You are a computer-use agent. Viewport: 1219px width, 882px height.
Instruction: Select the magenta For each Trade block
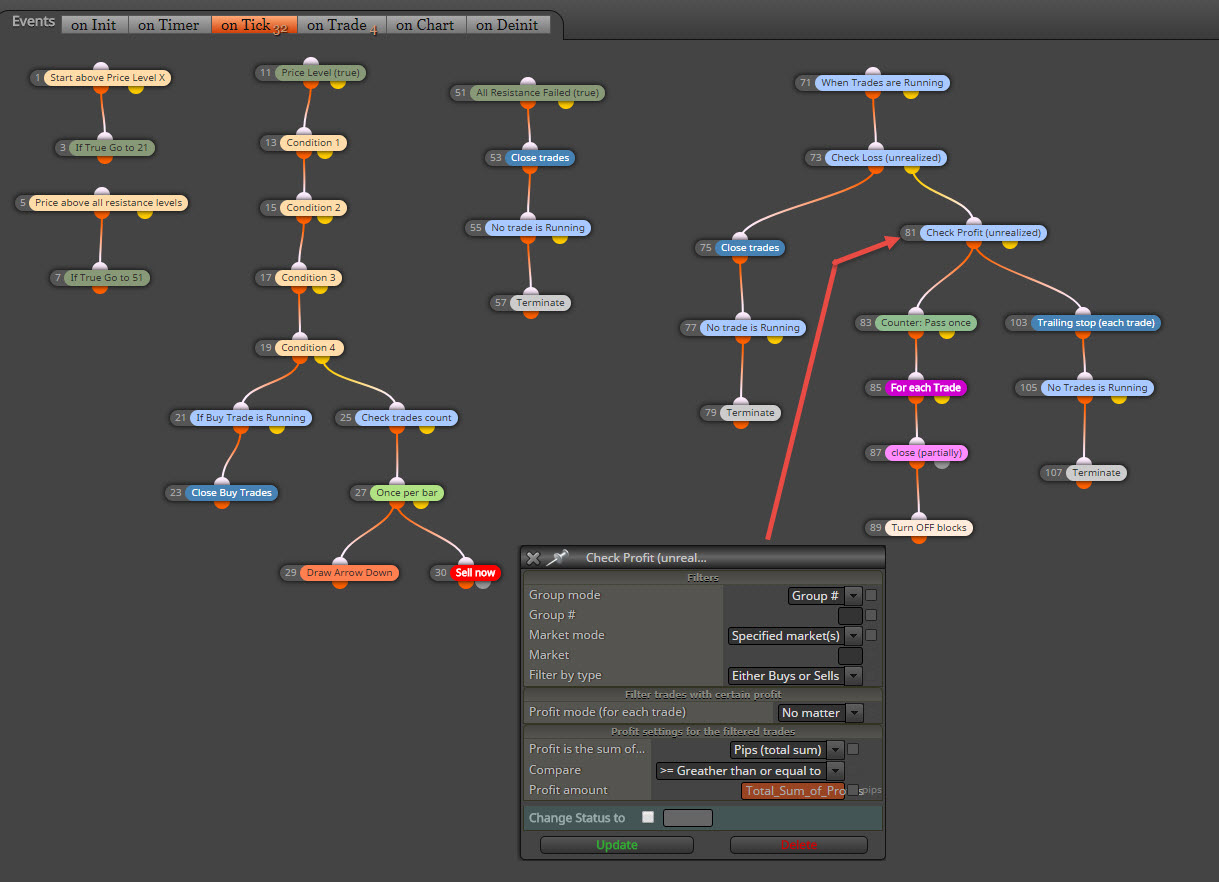(x=925, y=388)
